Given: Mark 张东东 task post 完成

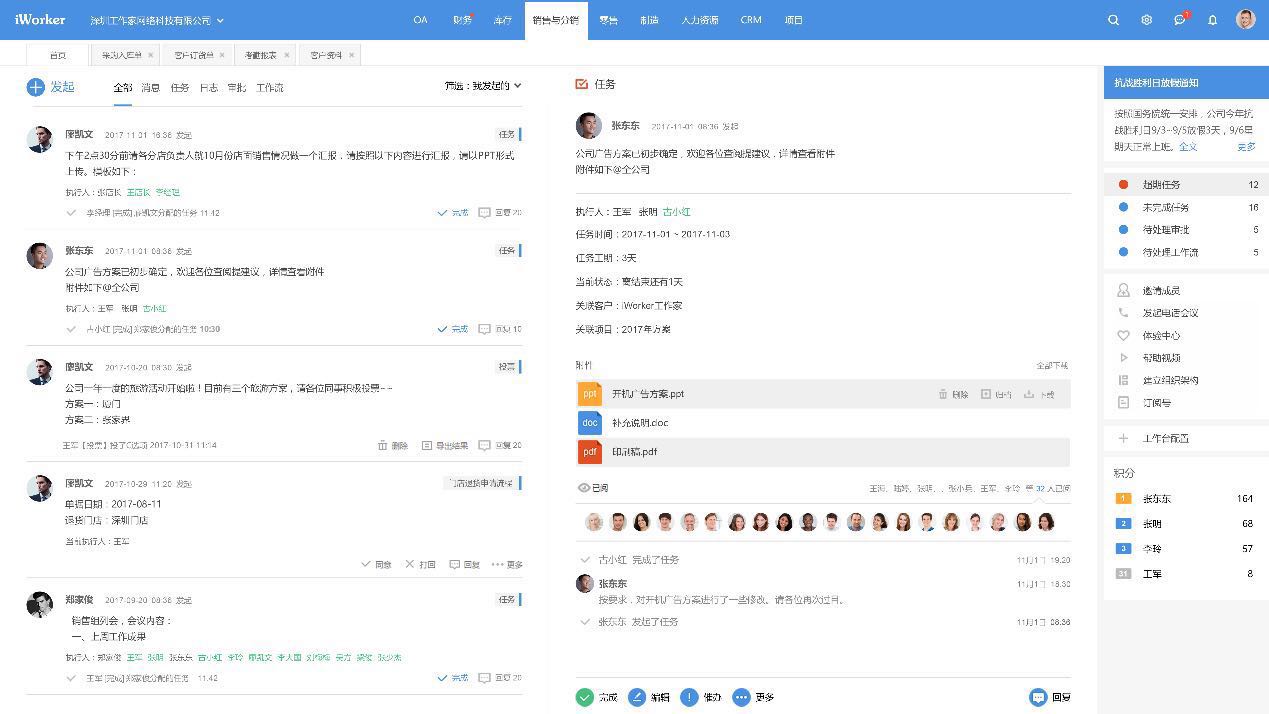Looking at the screenshot, I should (x=453, y=329).
